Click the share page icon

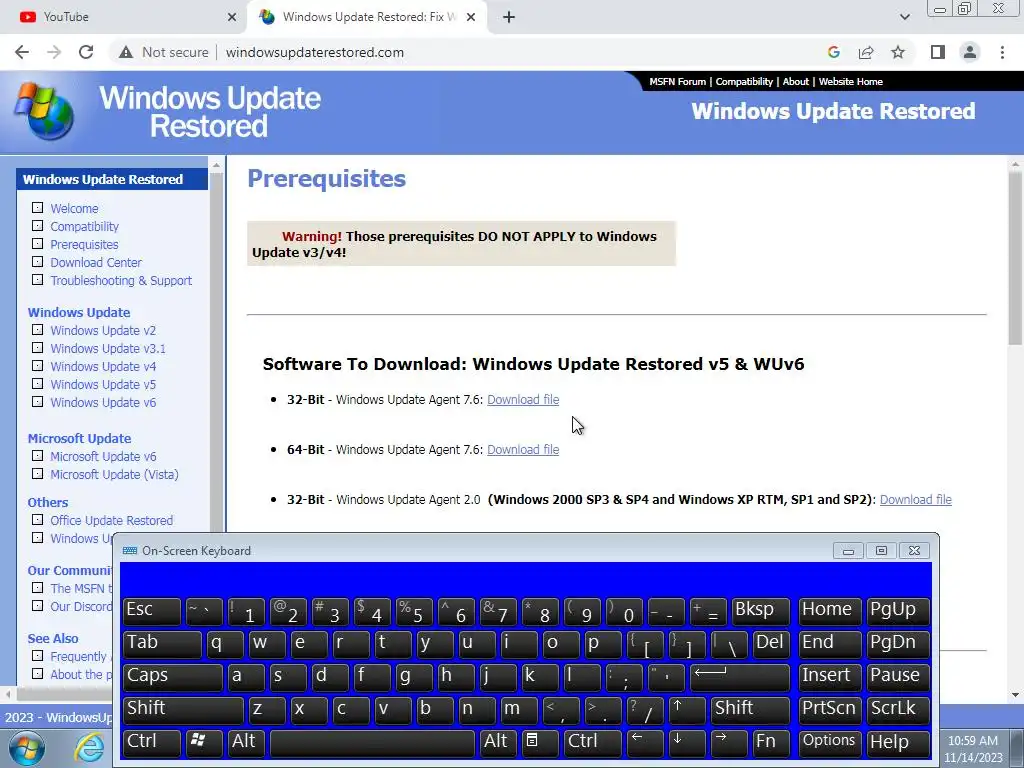pos(866,52)
